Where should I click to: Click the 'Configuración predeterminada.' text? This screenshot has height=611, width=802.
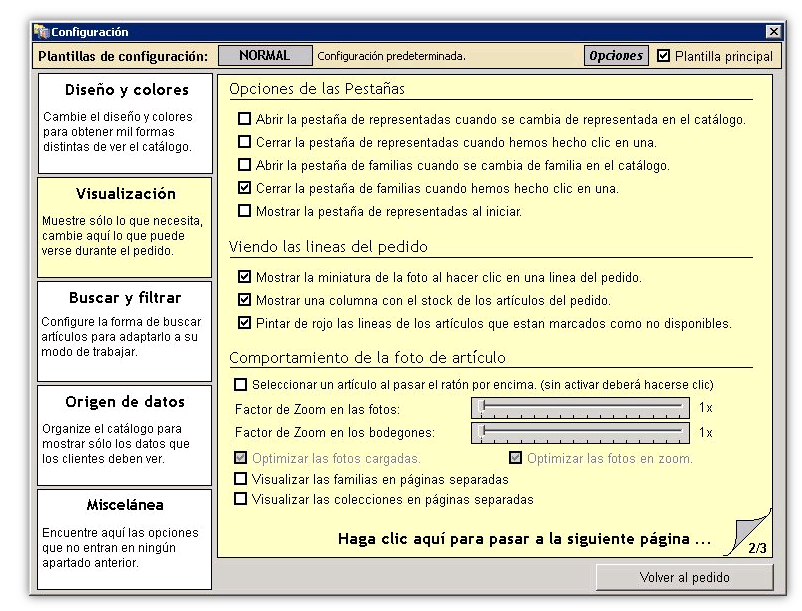[x=391, y=56]
